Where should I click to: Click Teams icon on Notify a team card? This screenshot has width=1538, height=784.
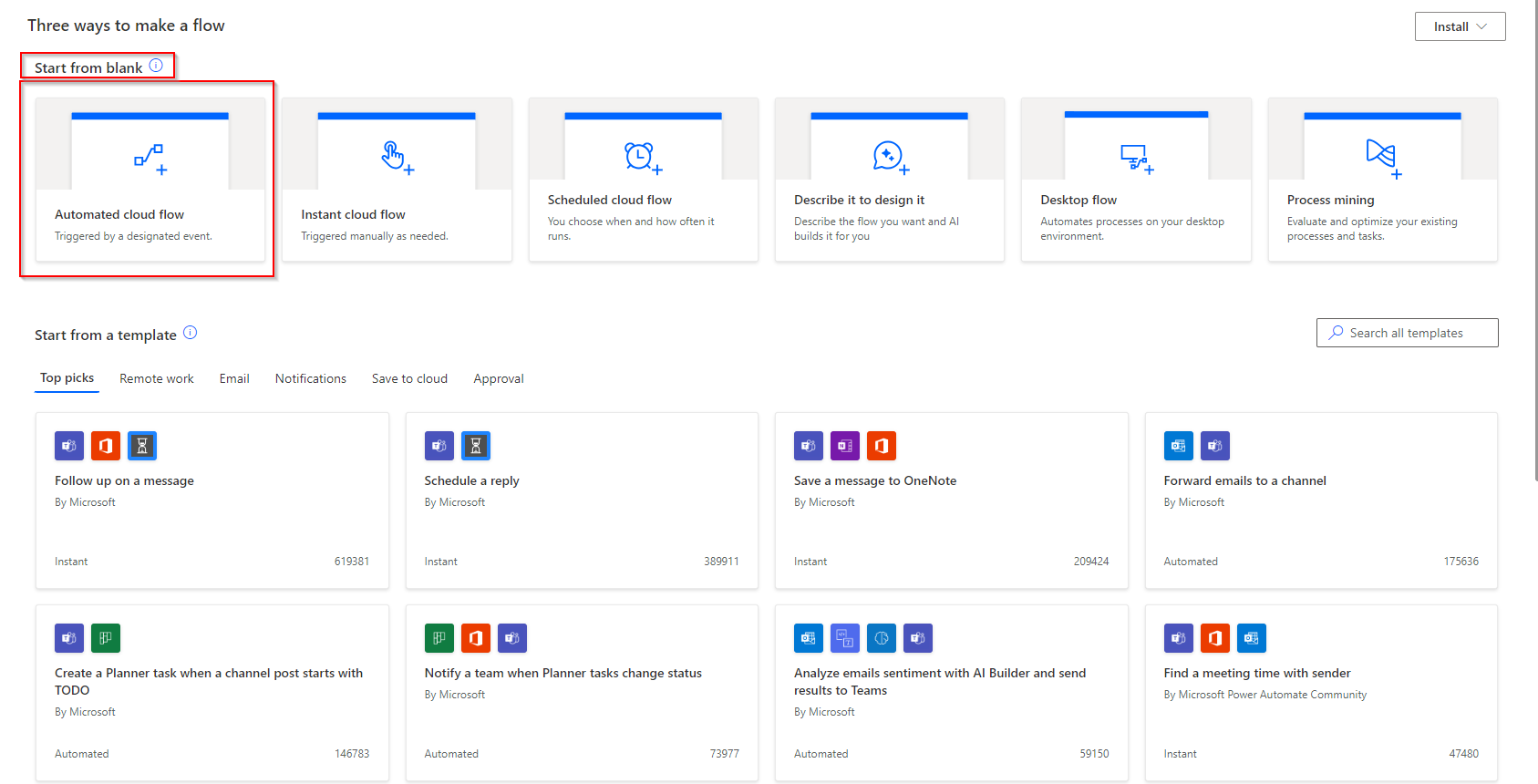coord(512,638)
